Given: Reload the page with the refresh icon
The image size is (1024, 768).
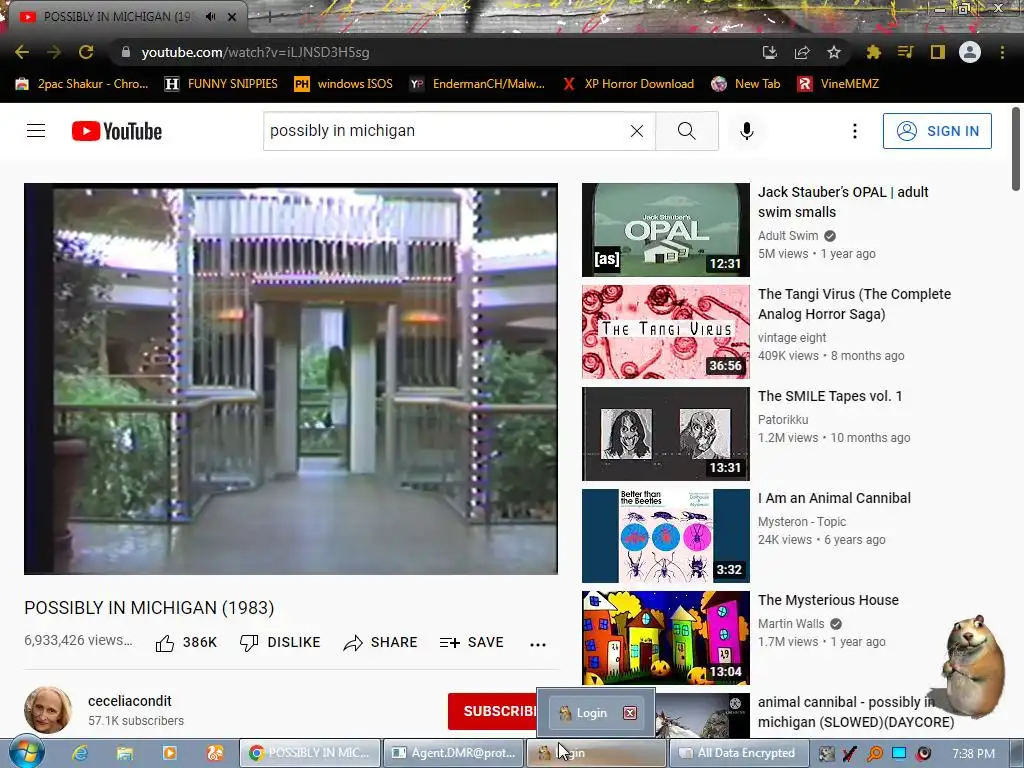Looking at the screenshot, I should [86, 52].
